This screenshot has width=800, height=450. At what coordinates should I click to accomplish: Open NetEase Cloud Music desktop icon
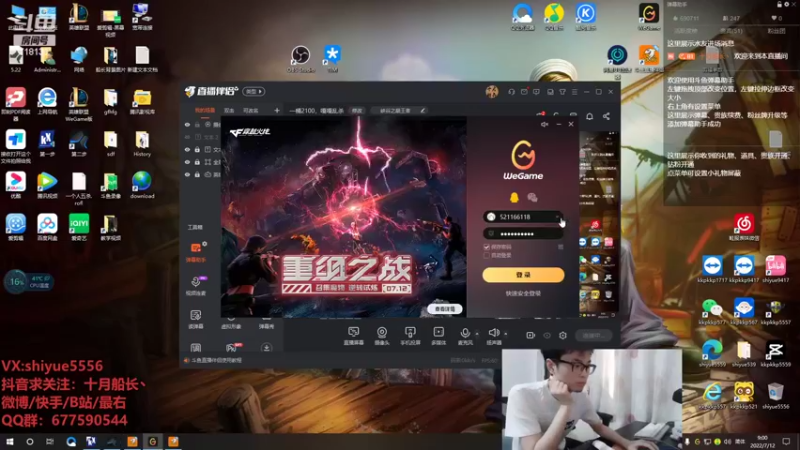(744, 228)
